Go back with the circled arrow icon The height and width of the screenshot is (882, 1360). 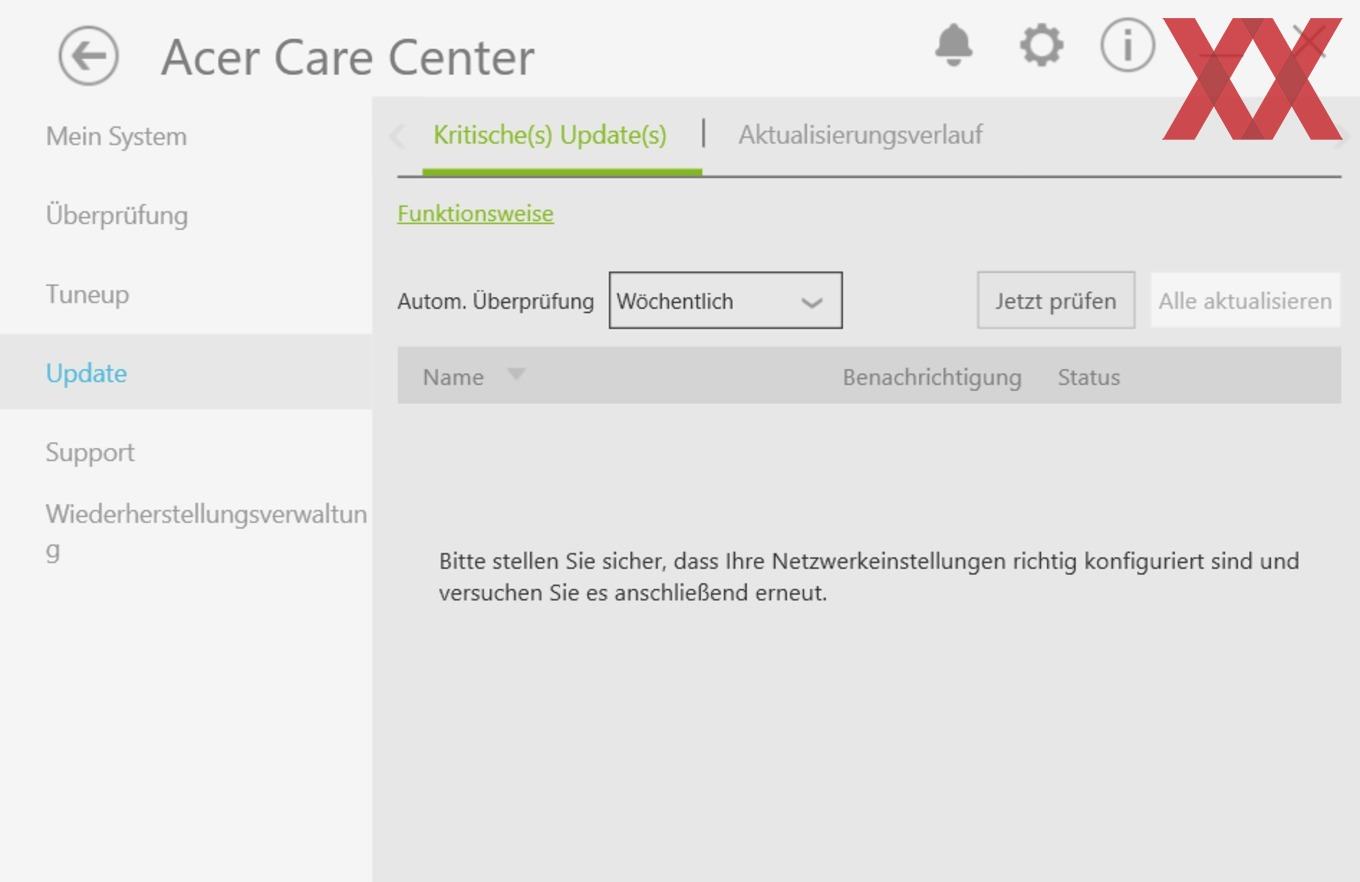coord(88,55)
